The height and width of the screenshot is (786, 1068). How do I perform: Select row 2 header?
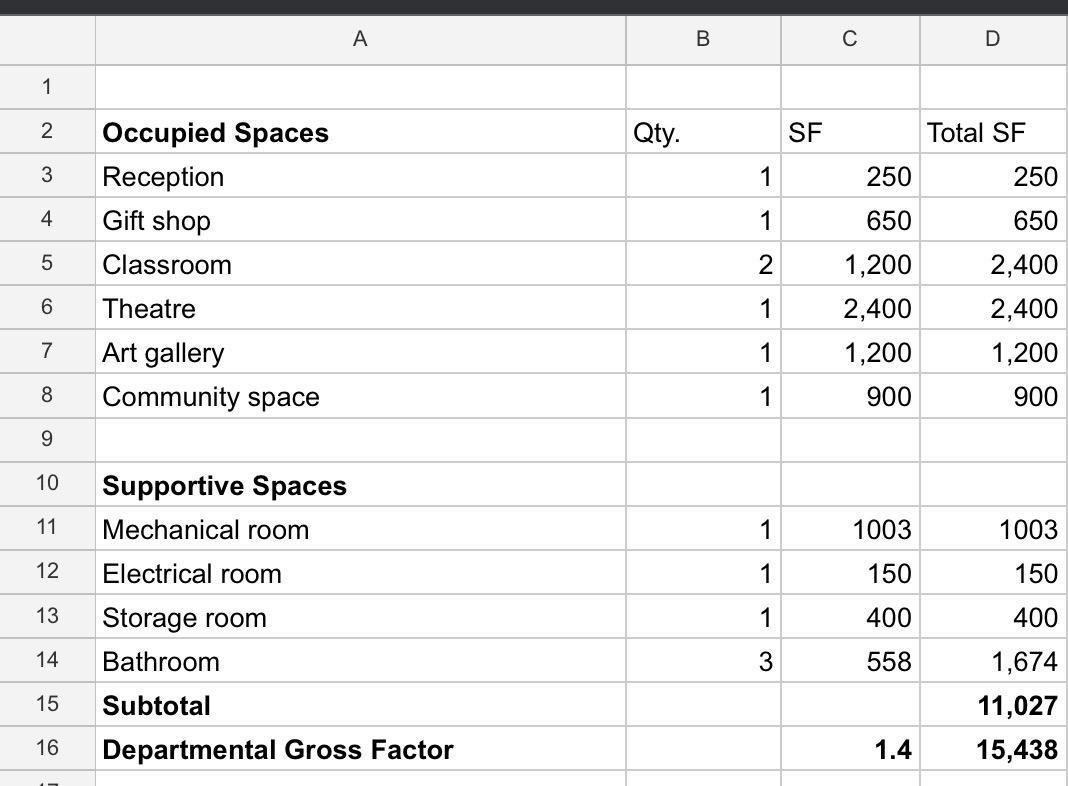pos(47,132)
